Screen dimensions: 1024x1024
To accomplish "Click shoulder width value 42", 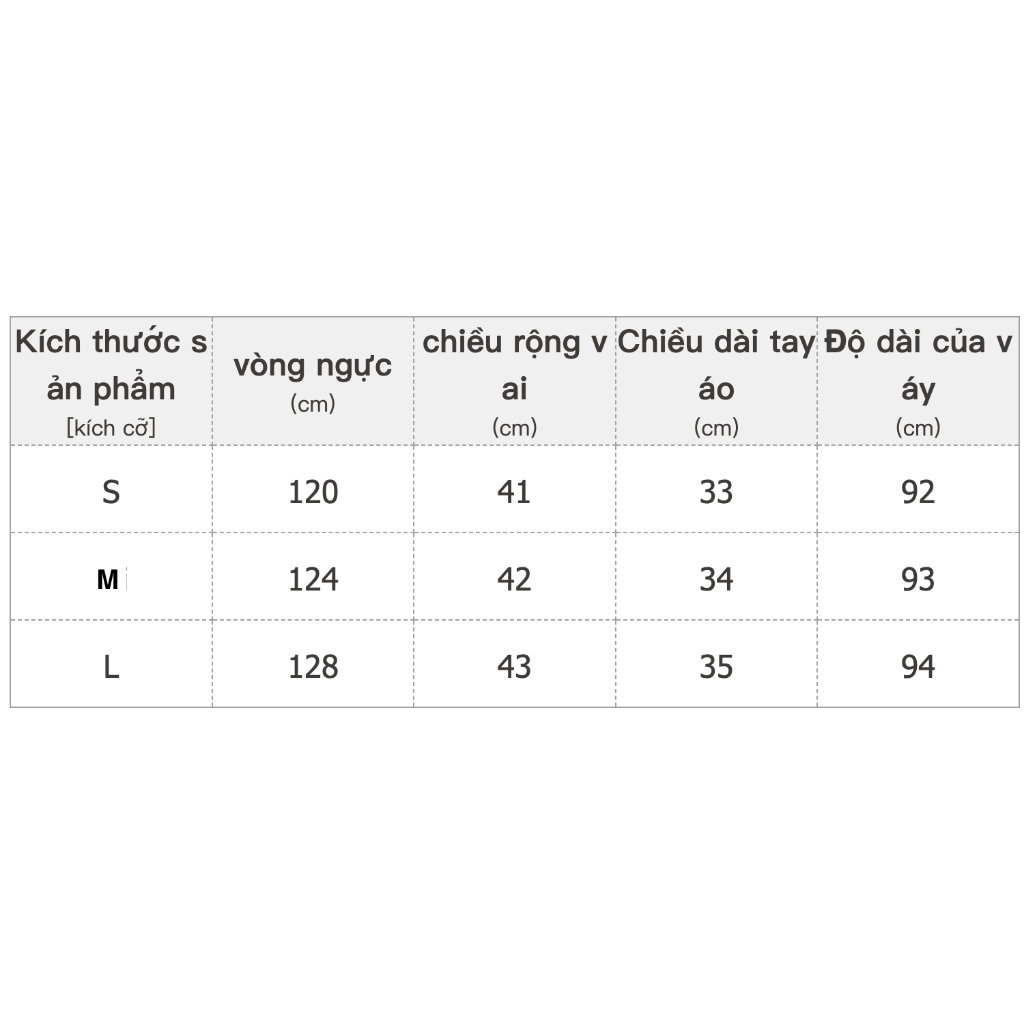I will click(x=515, y=577).
